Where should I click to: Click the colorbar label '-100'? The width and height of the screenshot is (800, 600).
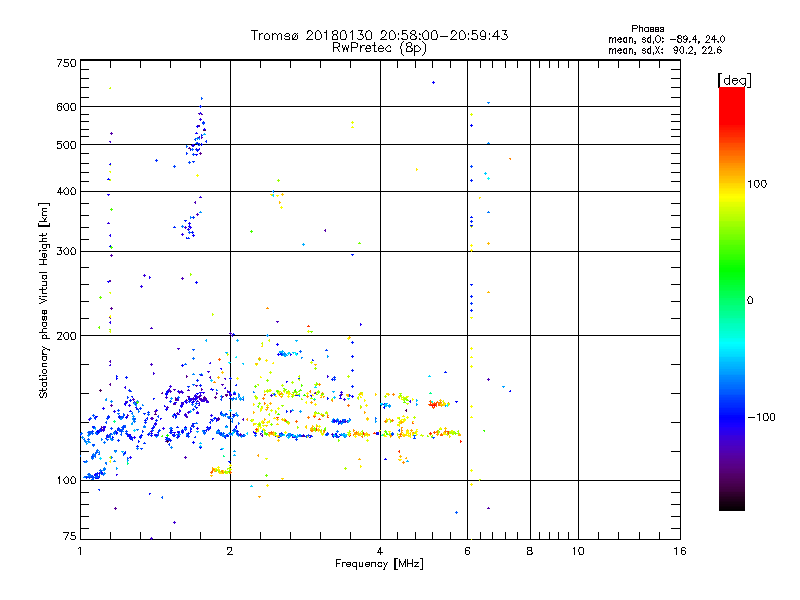[761, 417]
